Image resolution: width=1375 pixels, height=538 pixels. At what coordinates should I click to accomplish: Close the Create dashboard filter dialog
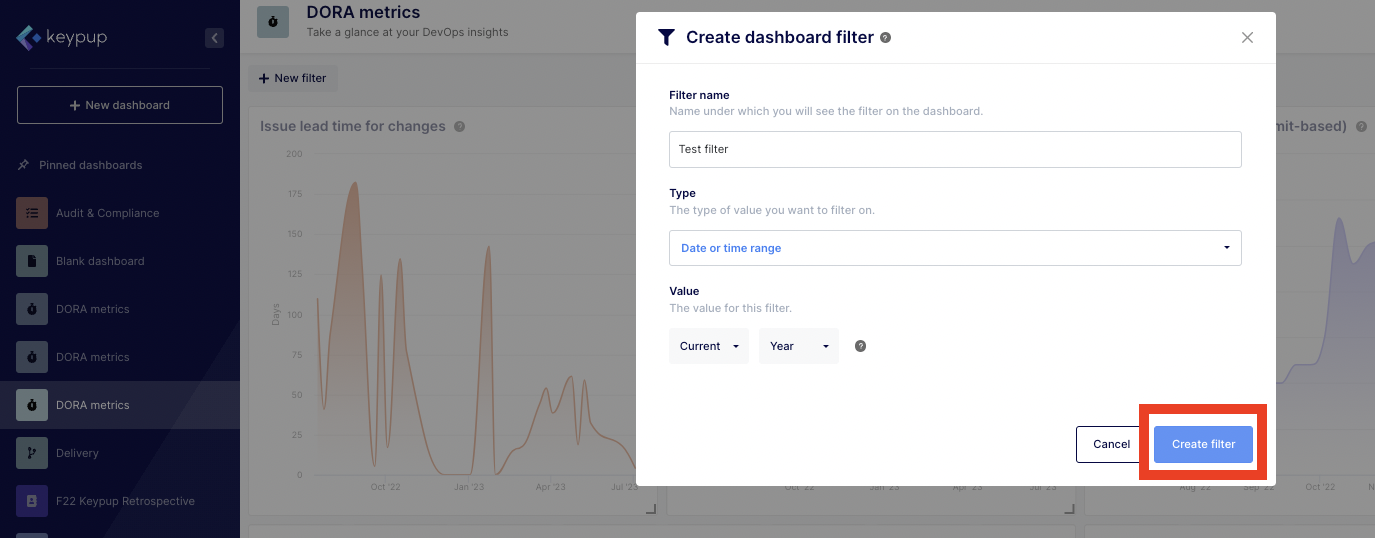coord(1247,38)
